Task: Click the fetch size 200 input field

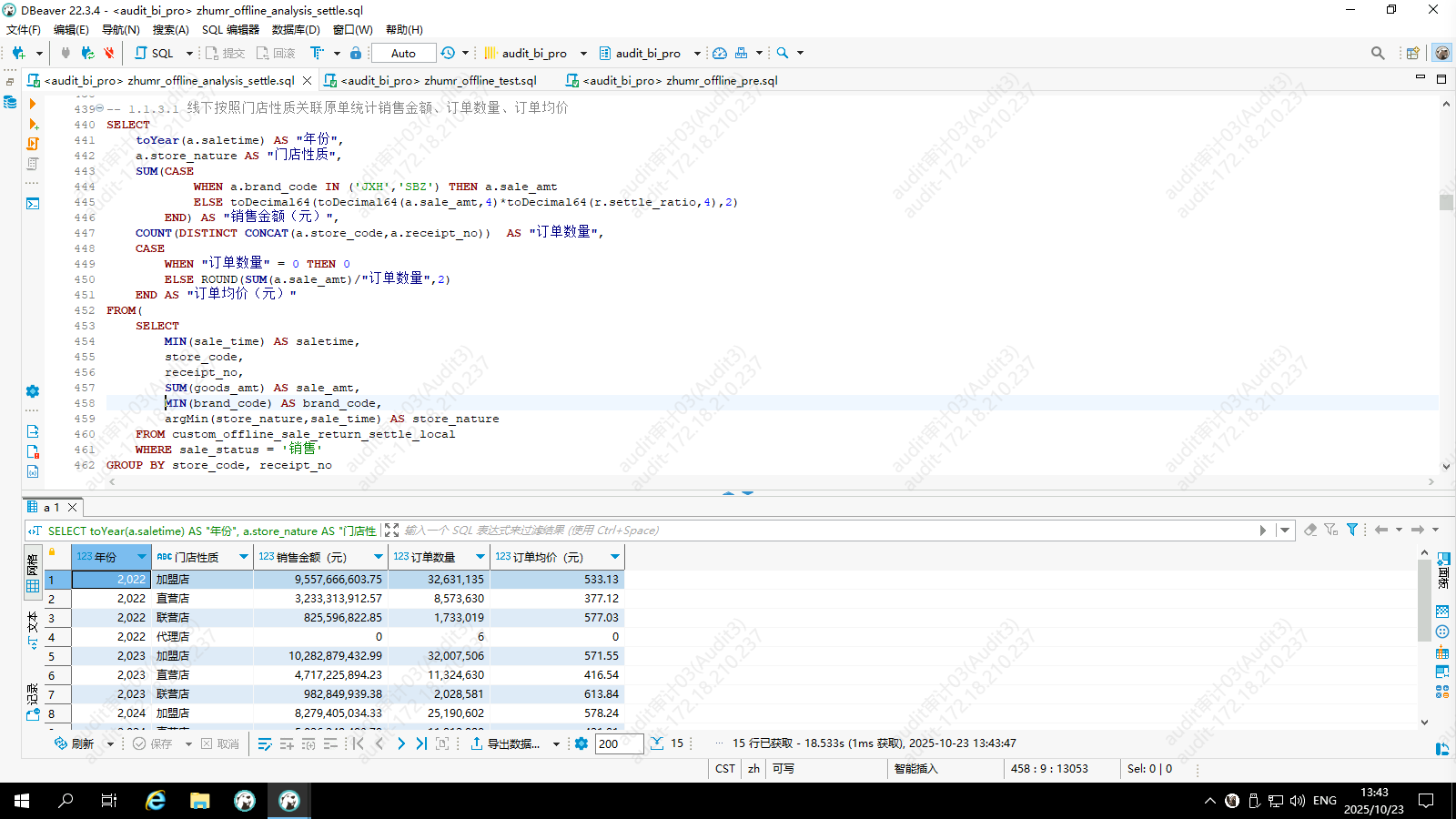Action: click(x=619, y=743)
